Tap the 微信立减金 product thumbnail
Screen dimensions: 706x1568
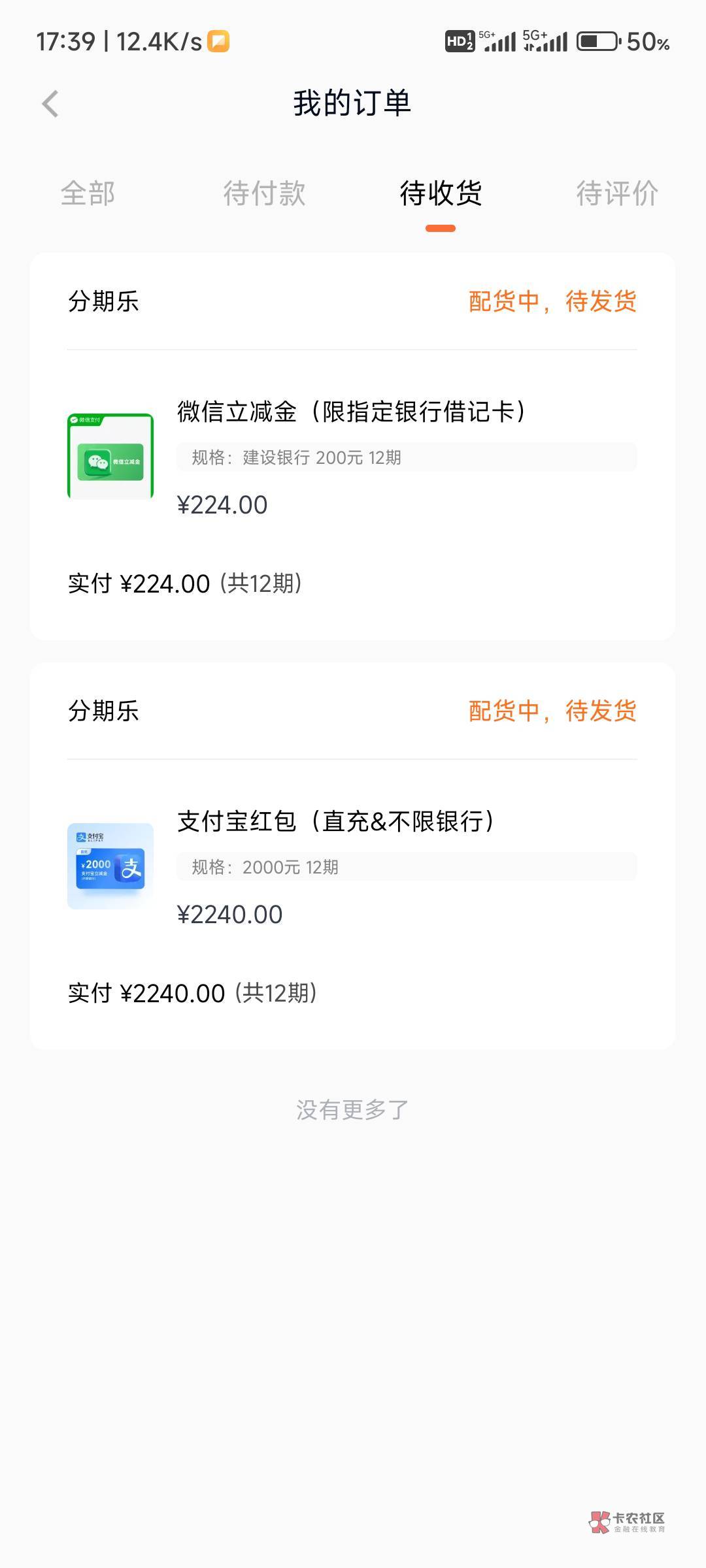(x=110, y=457)
